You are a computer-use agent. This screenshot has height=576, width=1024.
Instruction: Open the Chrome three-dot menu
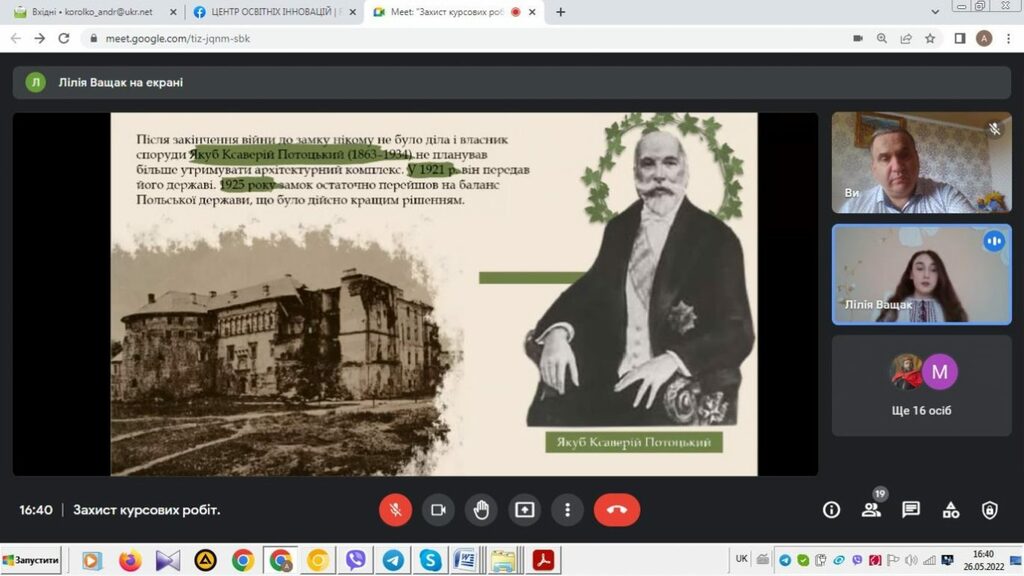coord(1009,38)
